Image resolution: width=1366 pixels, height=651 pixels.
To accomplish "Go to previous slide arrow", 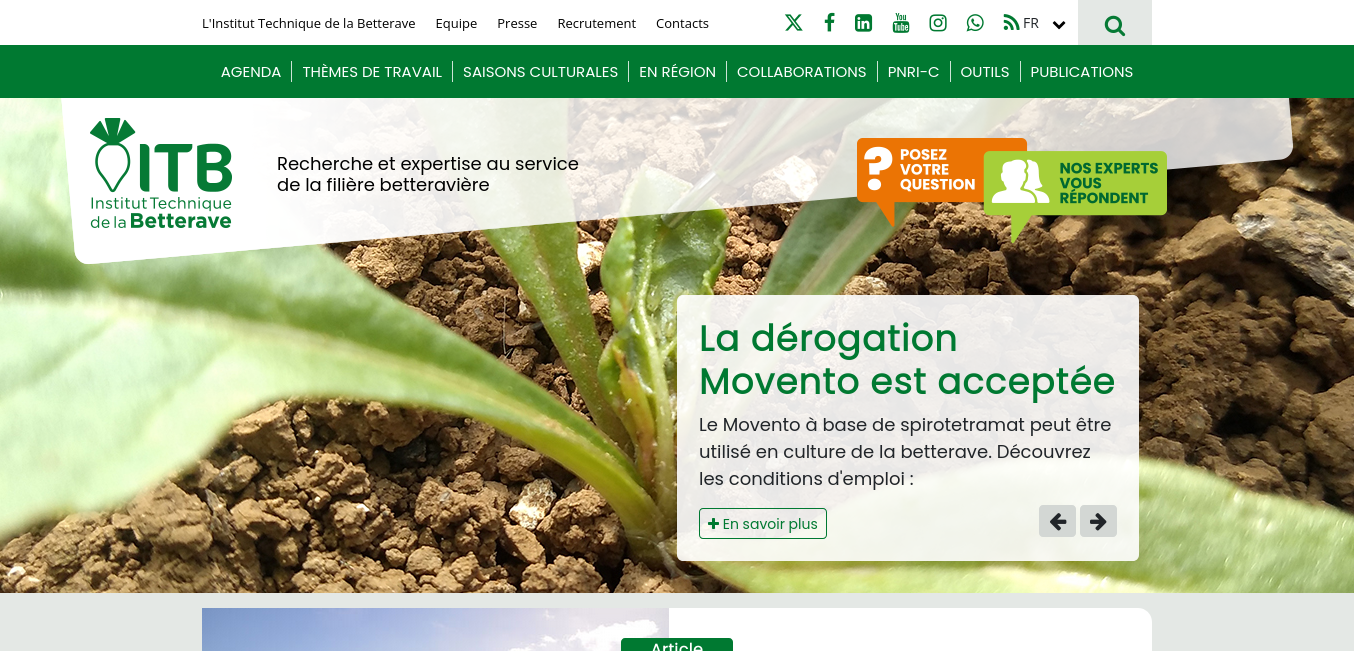I will (x=1057, y=521).
